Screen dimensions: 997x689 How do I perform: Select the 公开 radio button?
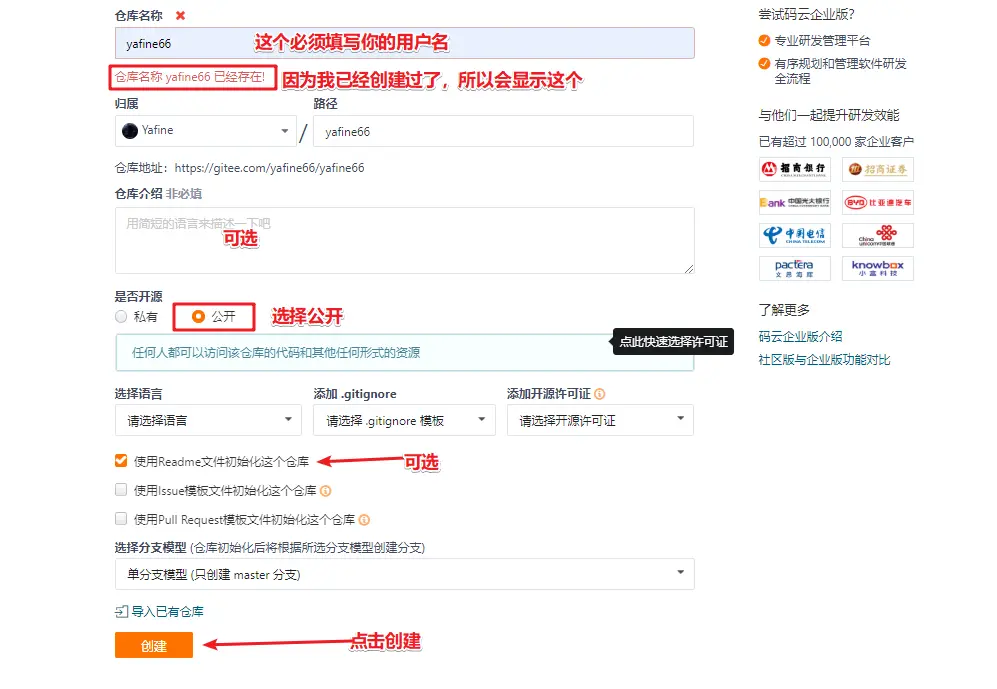point(198,317)
